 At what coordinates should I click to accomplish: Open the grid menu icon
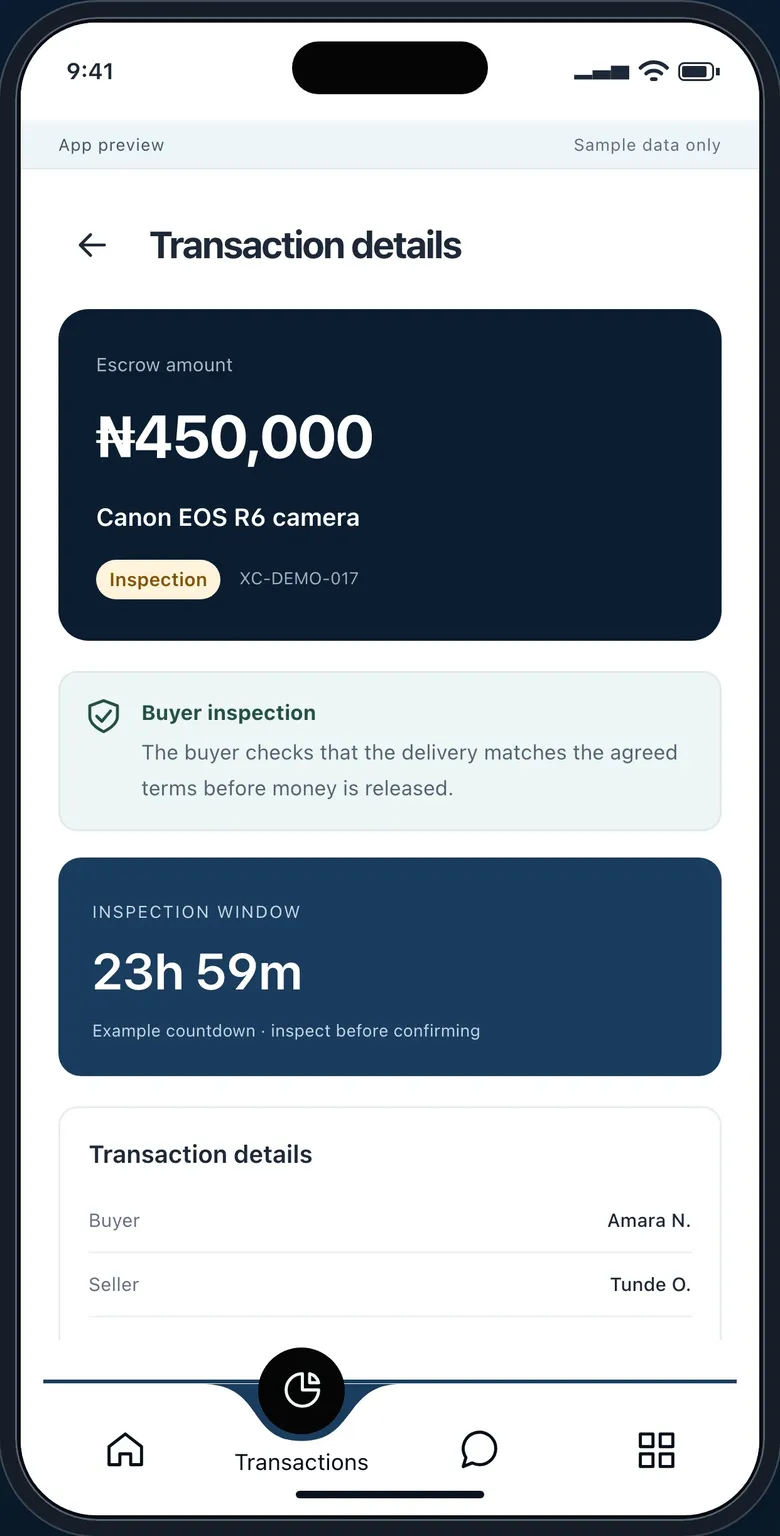click(656, 1449)
